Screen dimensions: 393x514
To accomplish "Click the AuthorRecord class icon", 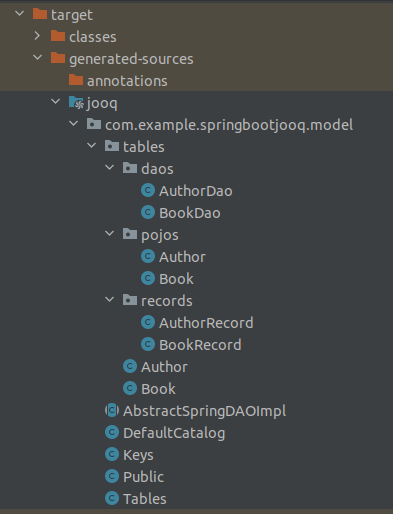I will (x=148, y=323).
